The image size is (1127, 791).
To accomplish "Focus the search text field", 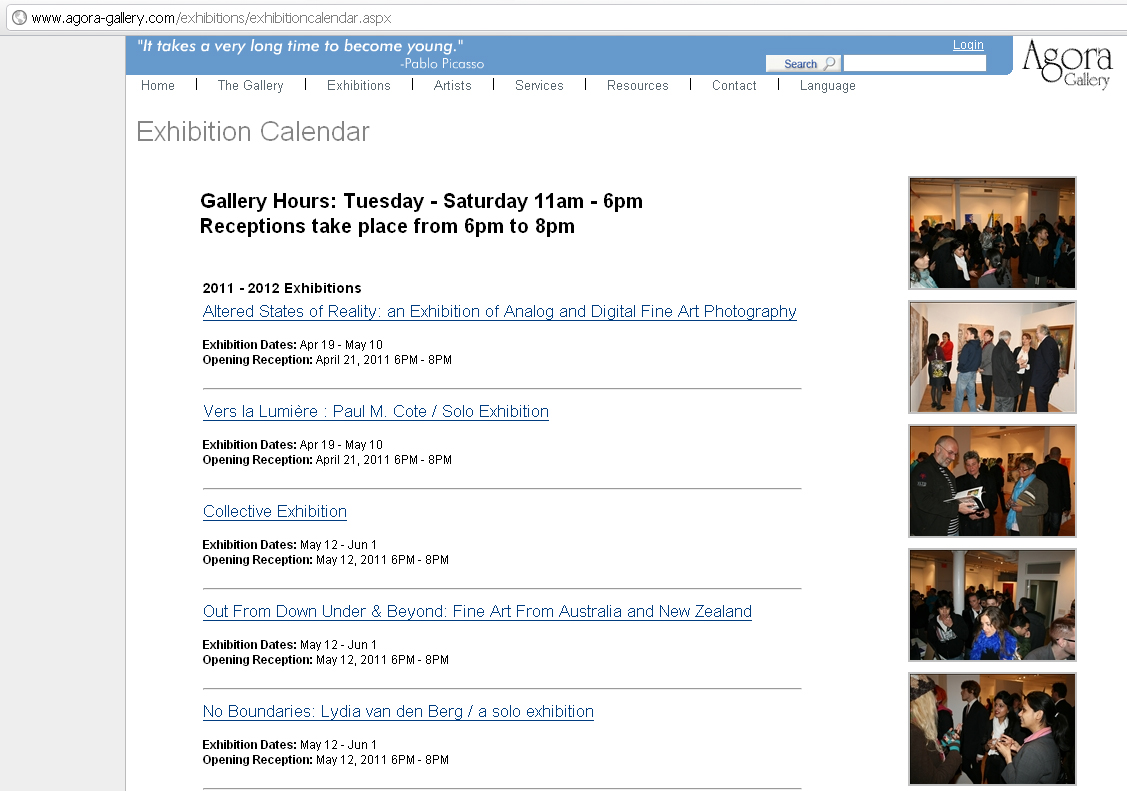I will (x=914, y=64).
